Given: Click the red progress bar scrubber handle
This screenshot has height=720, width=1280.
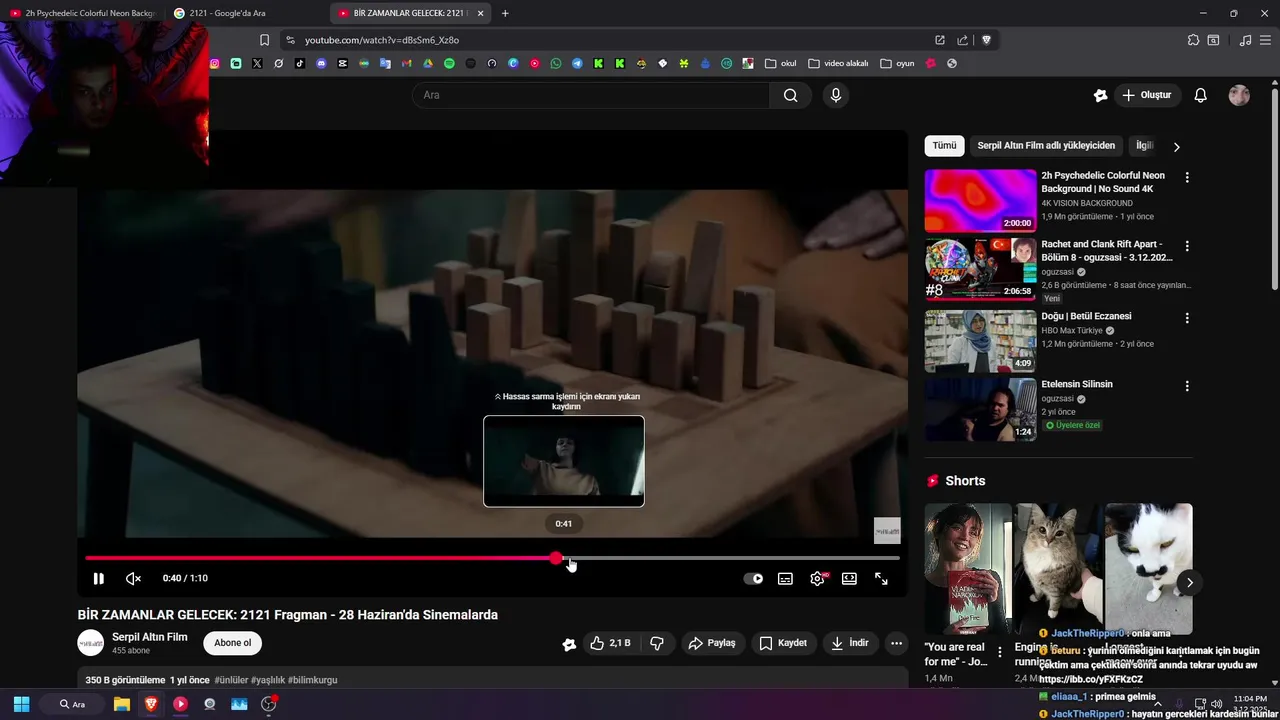Looking at the screenshot, I should pos(556,558).
